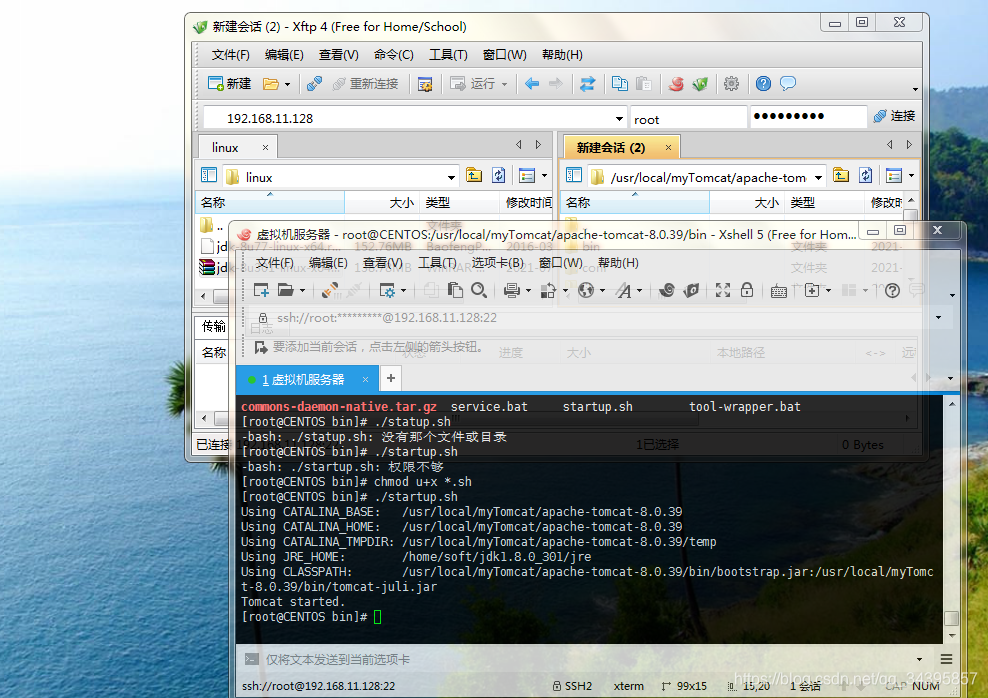
Task: Expand the Xftp host address dropdown
Action: [x=619, y=118]
